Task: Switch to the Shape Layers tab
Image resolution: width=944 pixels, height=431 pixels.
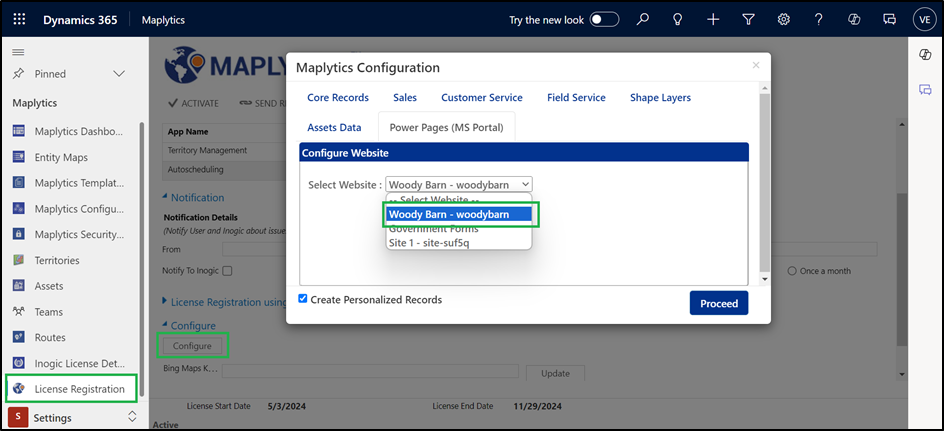Action: [x=660, y=98]
